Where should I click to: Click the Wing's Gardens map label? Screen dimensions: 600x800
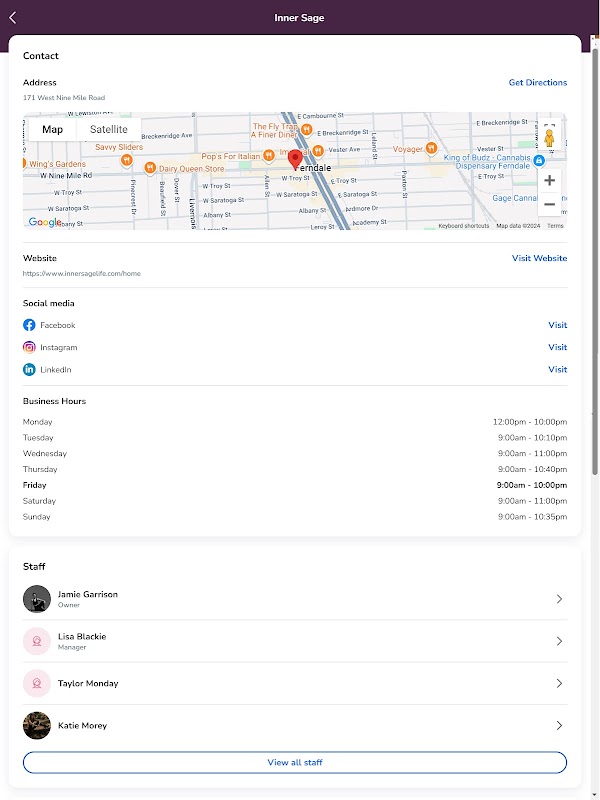click(57, 164)
